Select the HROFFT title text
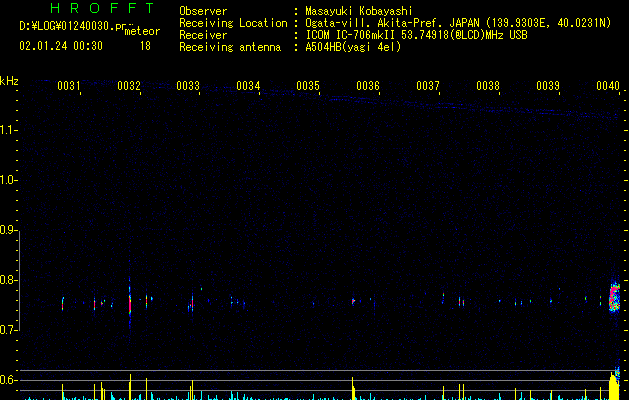The width and height of the screenshot is (629, 400). coord(103,8)
